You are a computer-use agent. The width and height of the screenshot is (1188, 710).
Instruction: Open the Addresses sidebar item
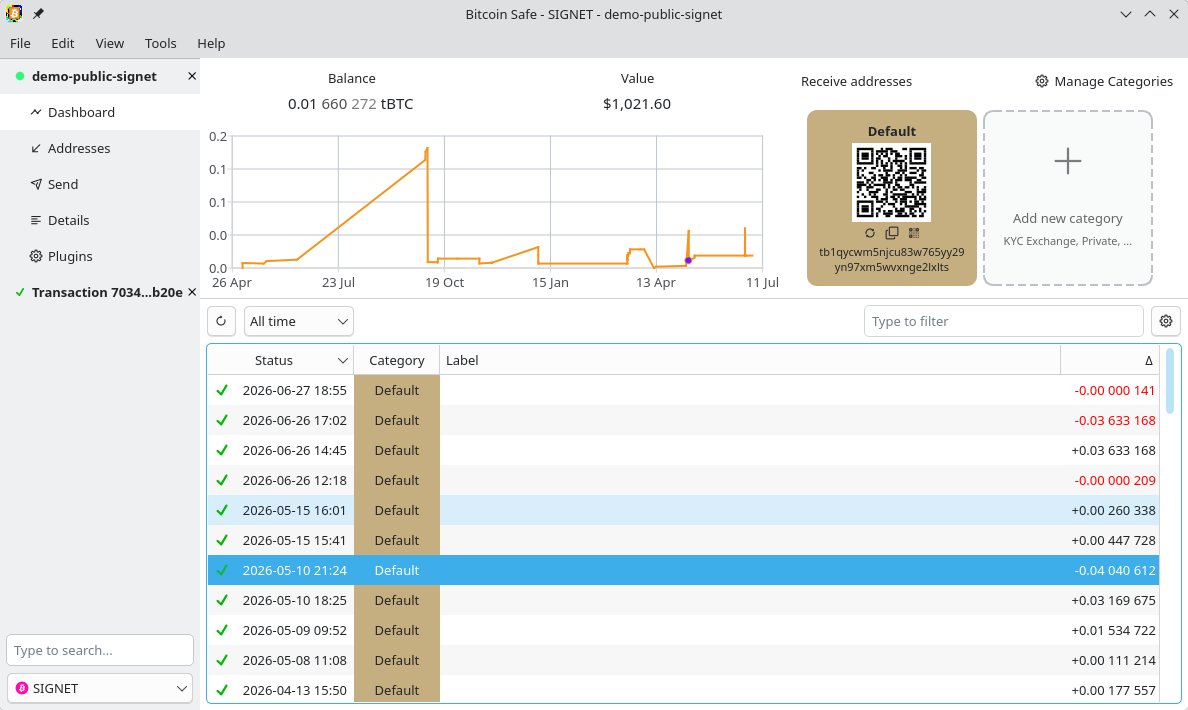[100, 149]
